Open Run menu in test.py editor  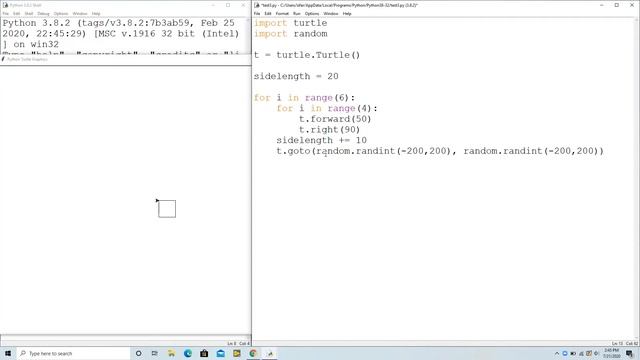point(297,13)
